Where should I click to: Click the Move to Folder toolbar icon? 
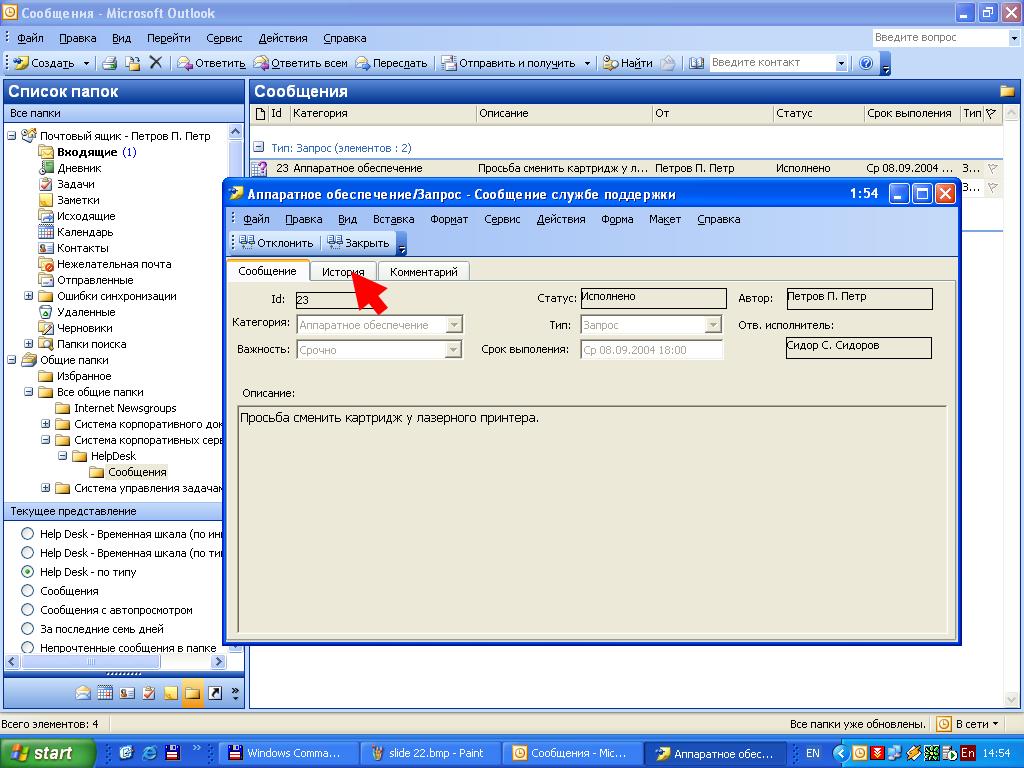pos(133,63)
